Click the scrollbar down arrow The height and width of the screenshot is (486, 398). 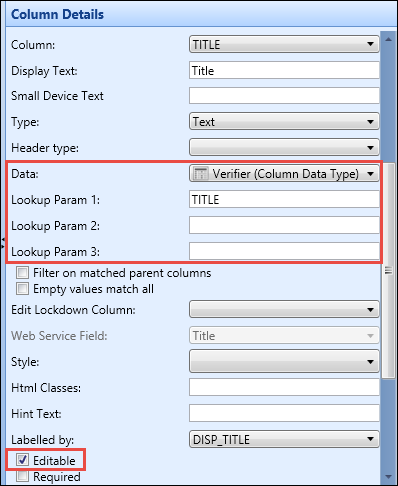[x=388, y=477]
